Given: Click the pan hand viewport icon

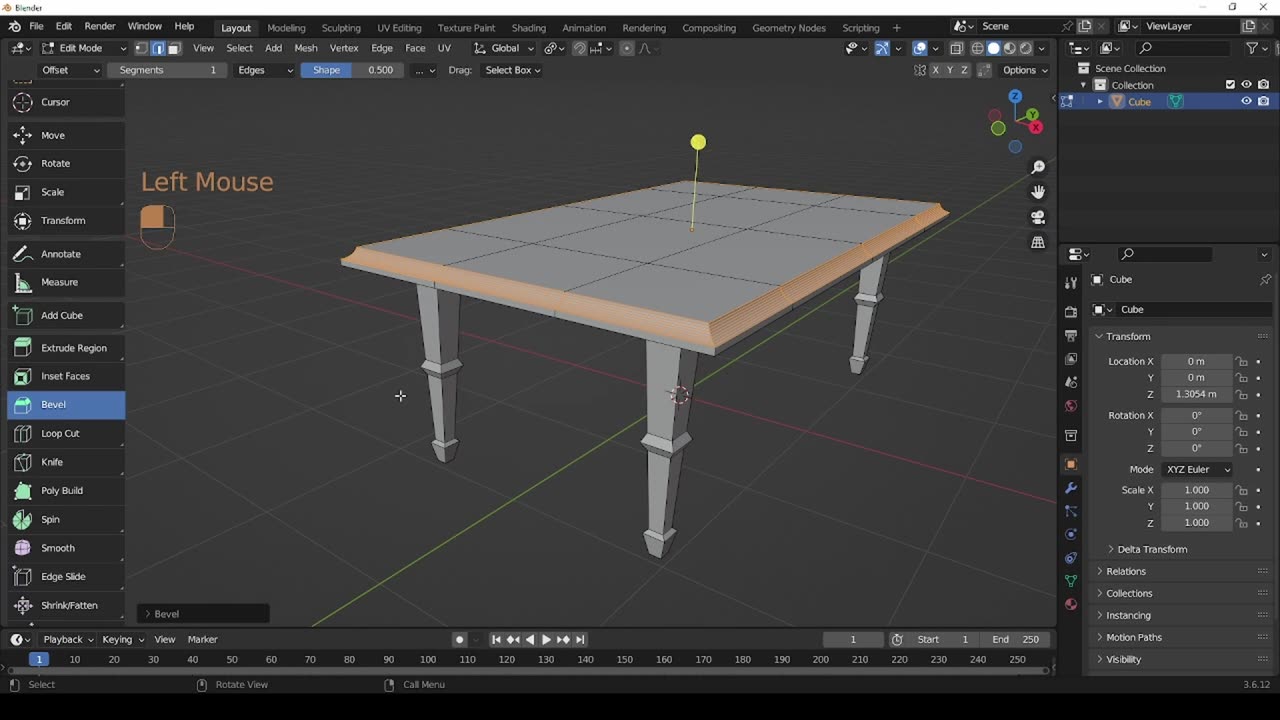Looking at the screenshot, I should [x=1038, y=192].
